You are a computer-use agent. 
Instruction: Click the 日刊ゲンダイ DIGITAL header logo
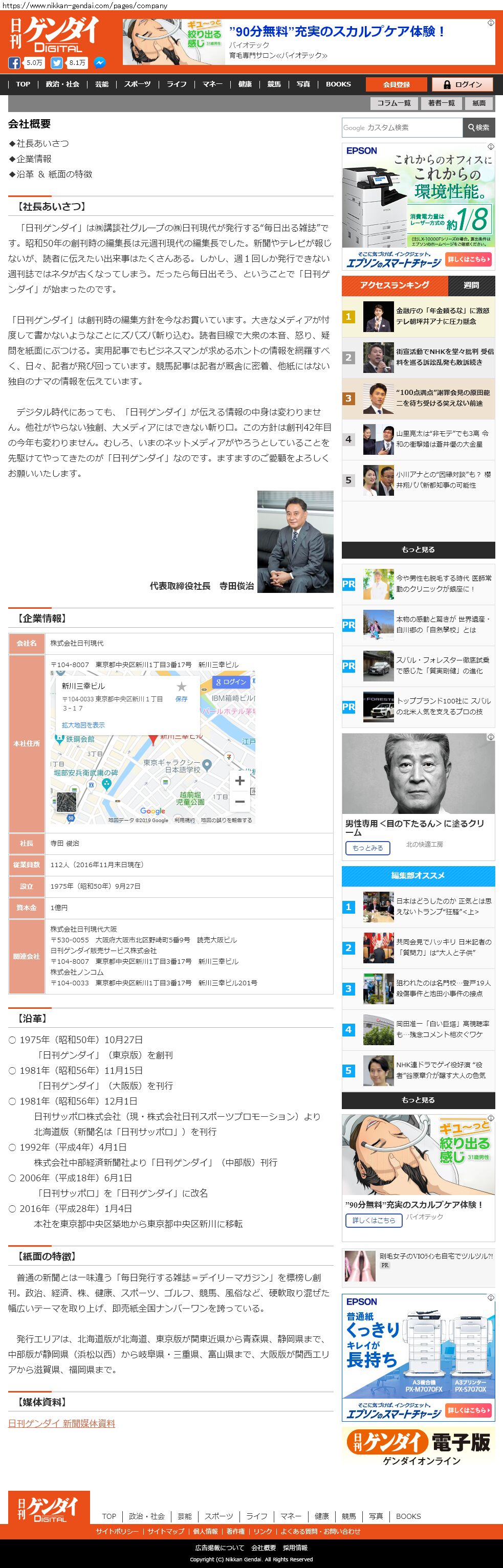55,34
